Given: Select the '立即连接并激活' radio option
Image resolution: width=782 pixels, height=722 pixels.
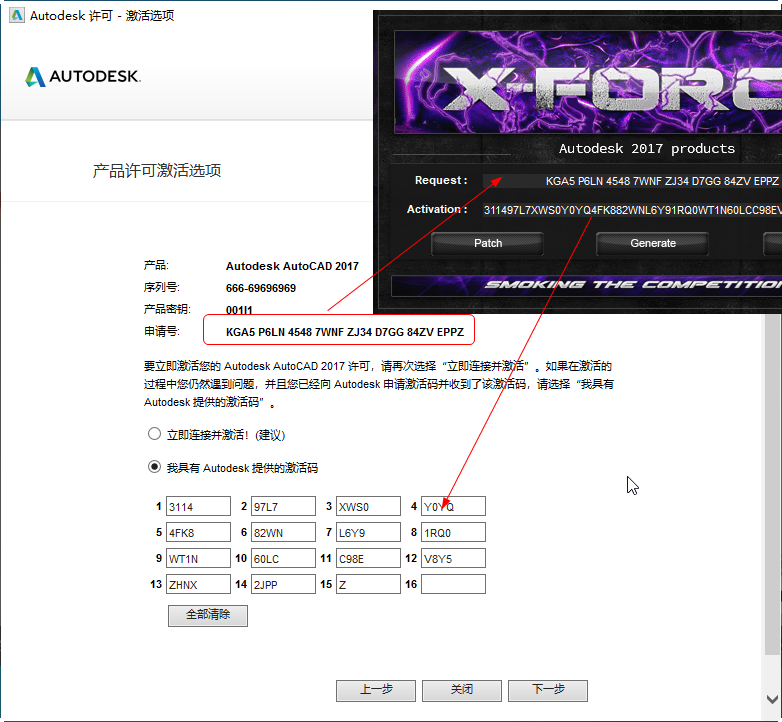Looking at the screenshot, I should click(154, 435).
